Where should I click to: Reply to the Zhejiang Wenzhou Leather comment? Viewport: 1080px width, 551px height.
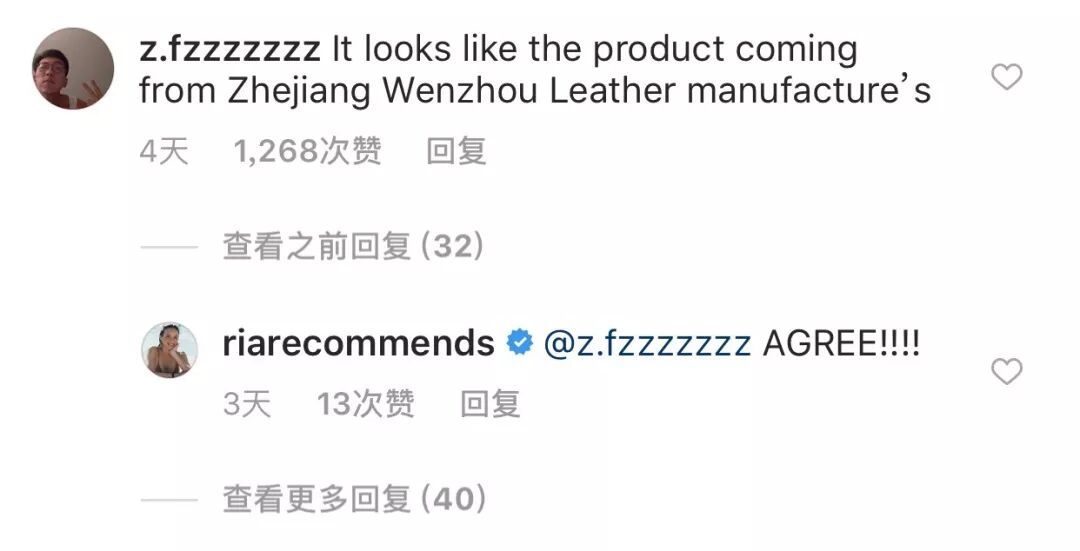coord(456,151)
